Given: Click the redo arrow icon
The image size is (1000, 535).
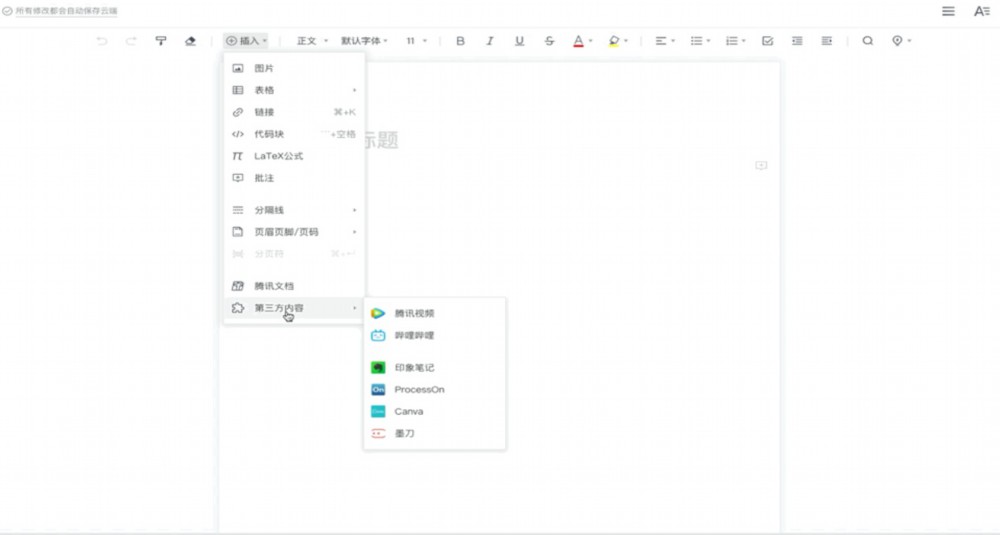Looking at the screenshot, I should tap(131, 41).
